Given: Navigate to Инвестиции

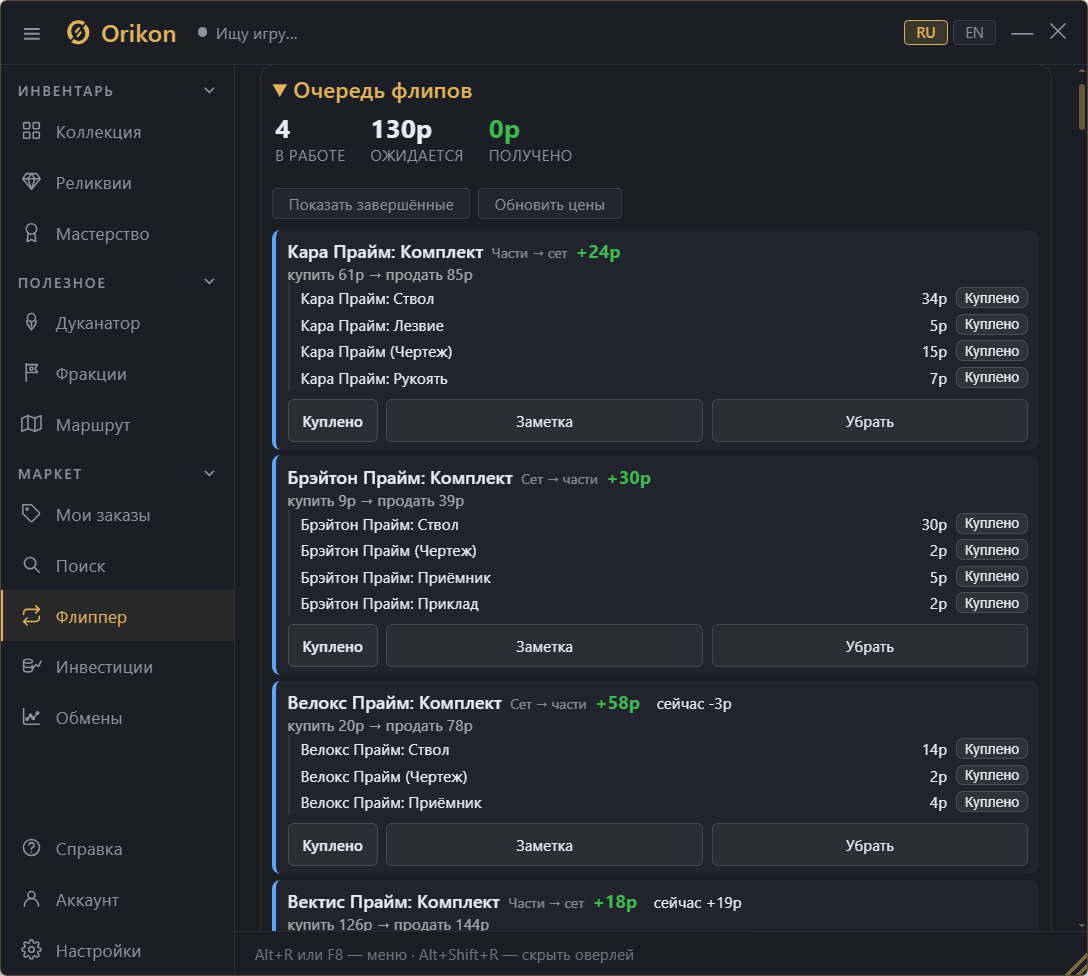Looking at the screenshot, I should [117, 667].
